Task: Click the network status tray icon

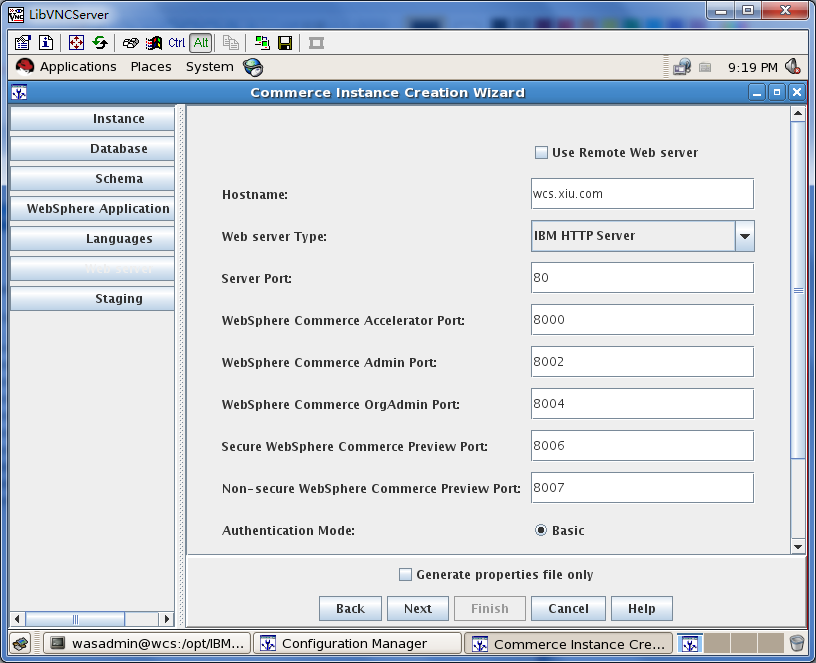Action: [x=682, y=67]
